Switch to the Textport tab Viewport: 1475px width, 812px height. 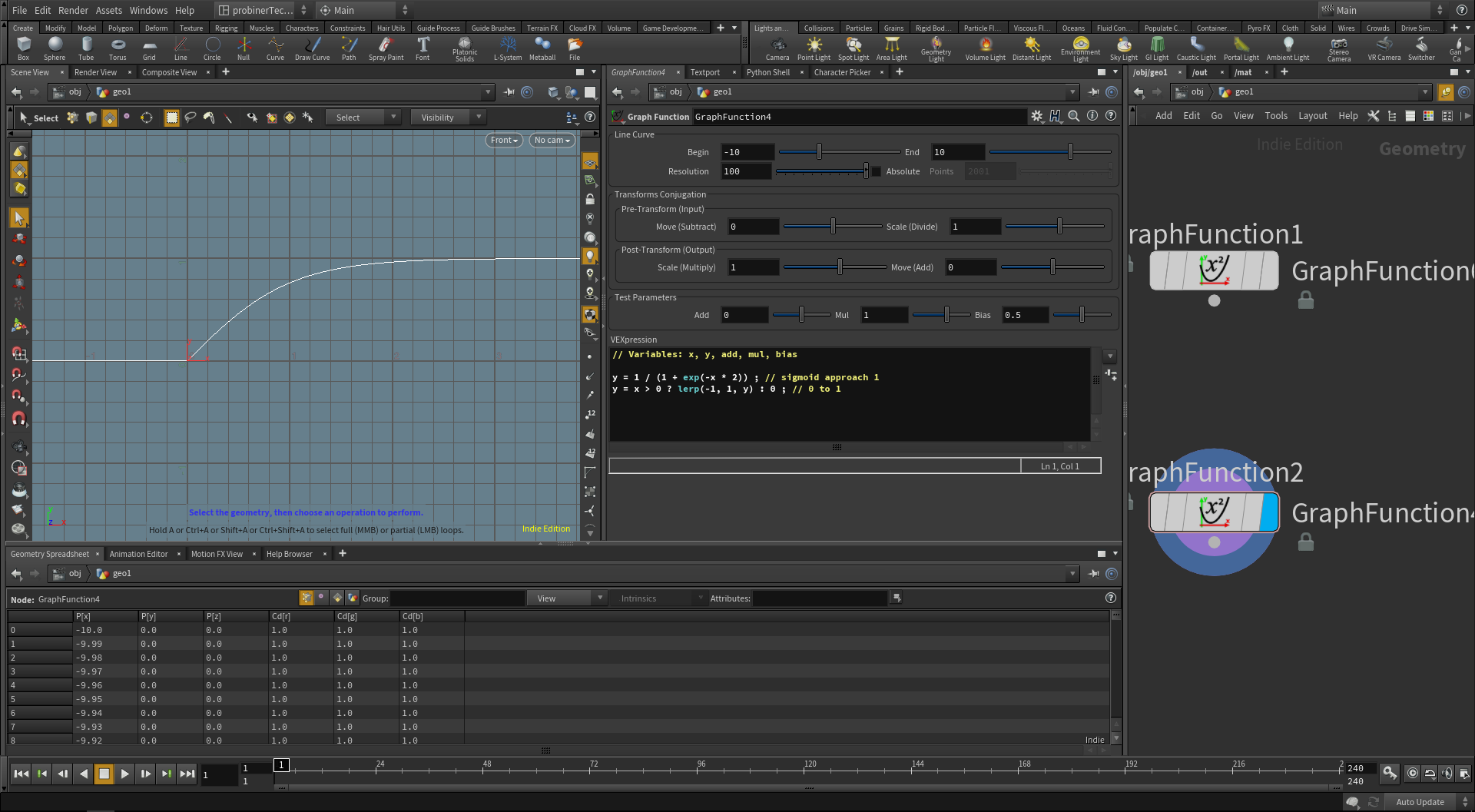click(704, 72)
